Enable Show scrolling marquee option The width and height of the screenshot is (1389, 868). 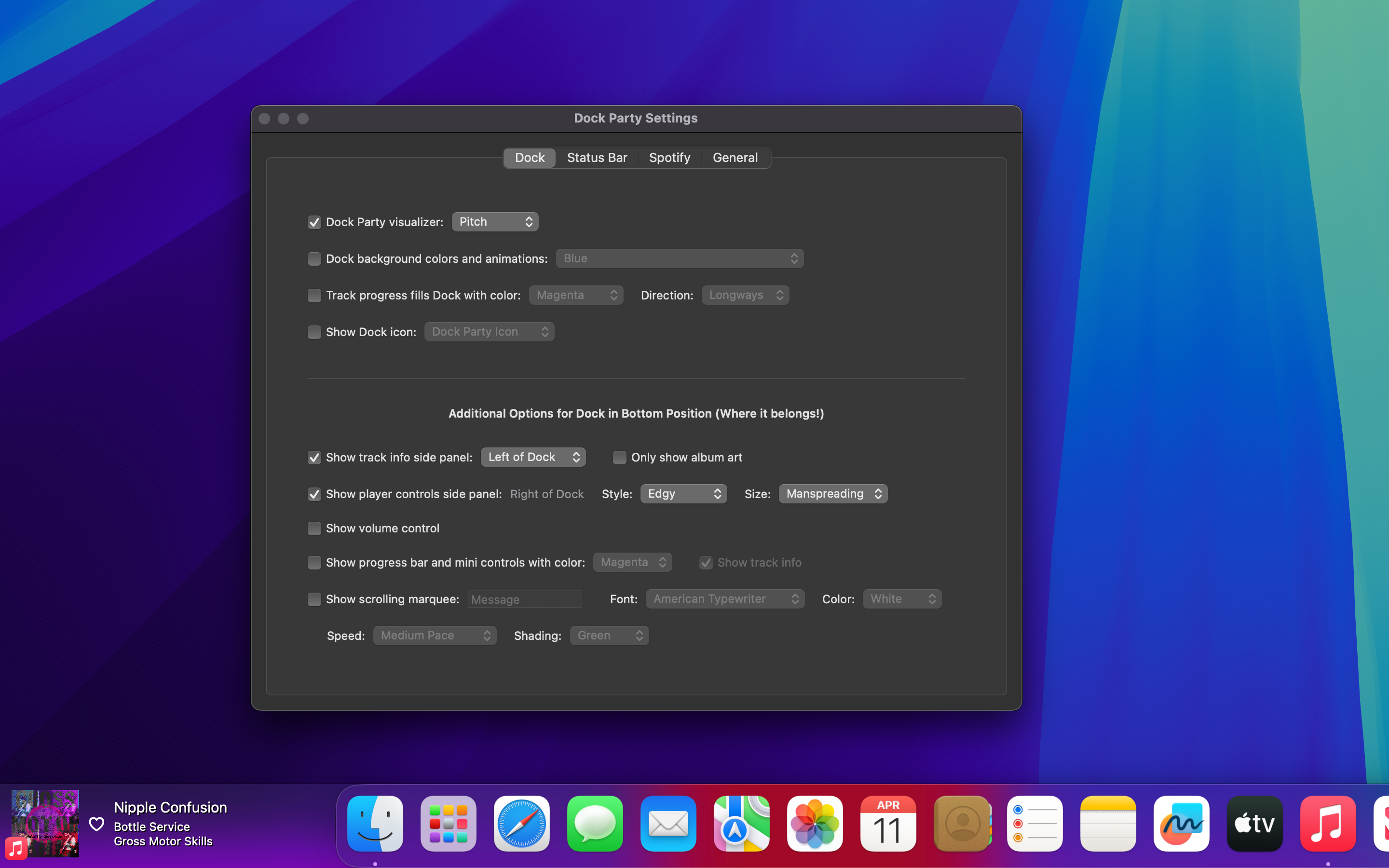[314, 599]
